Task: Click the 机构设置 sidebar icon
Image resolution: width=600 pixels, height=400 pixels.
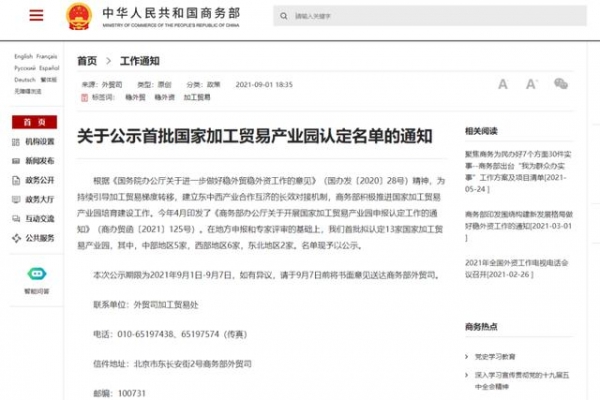Action: [17, 143]
